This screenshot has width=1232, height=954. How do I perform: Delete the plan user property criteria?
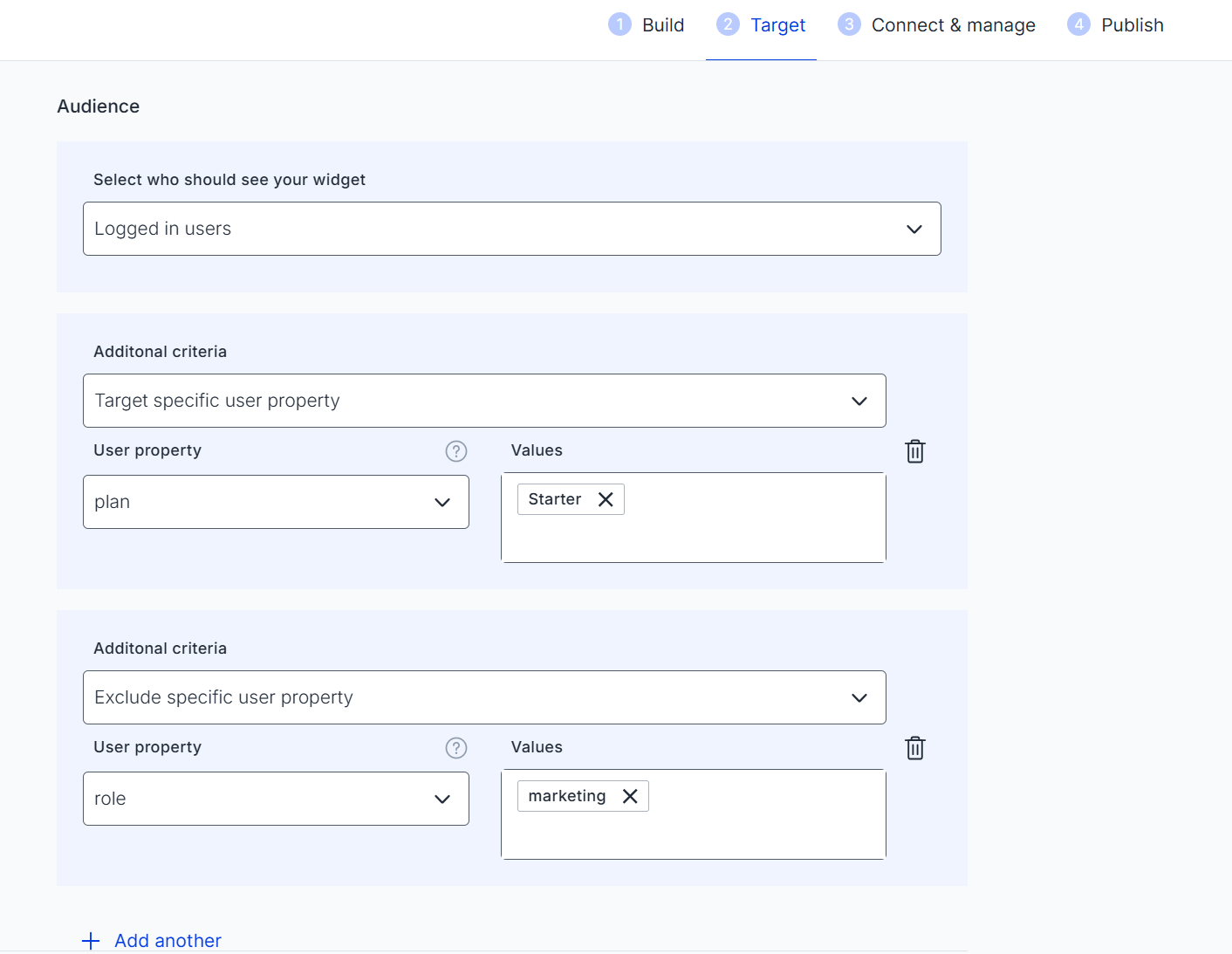pyautogui.click(x=914, y=451)
